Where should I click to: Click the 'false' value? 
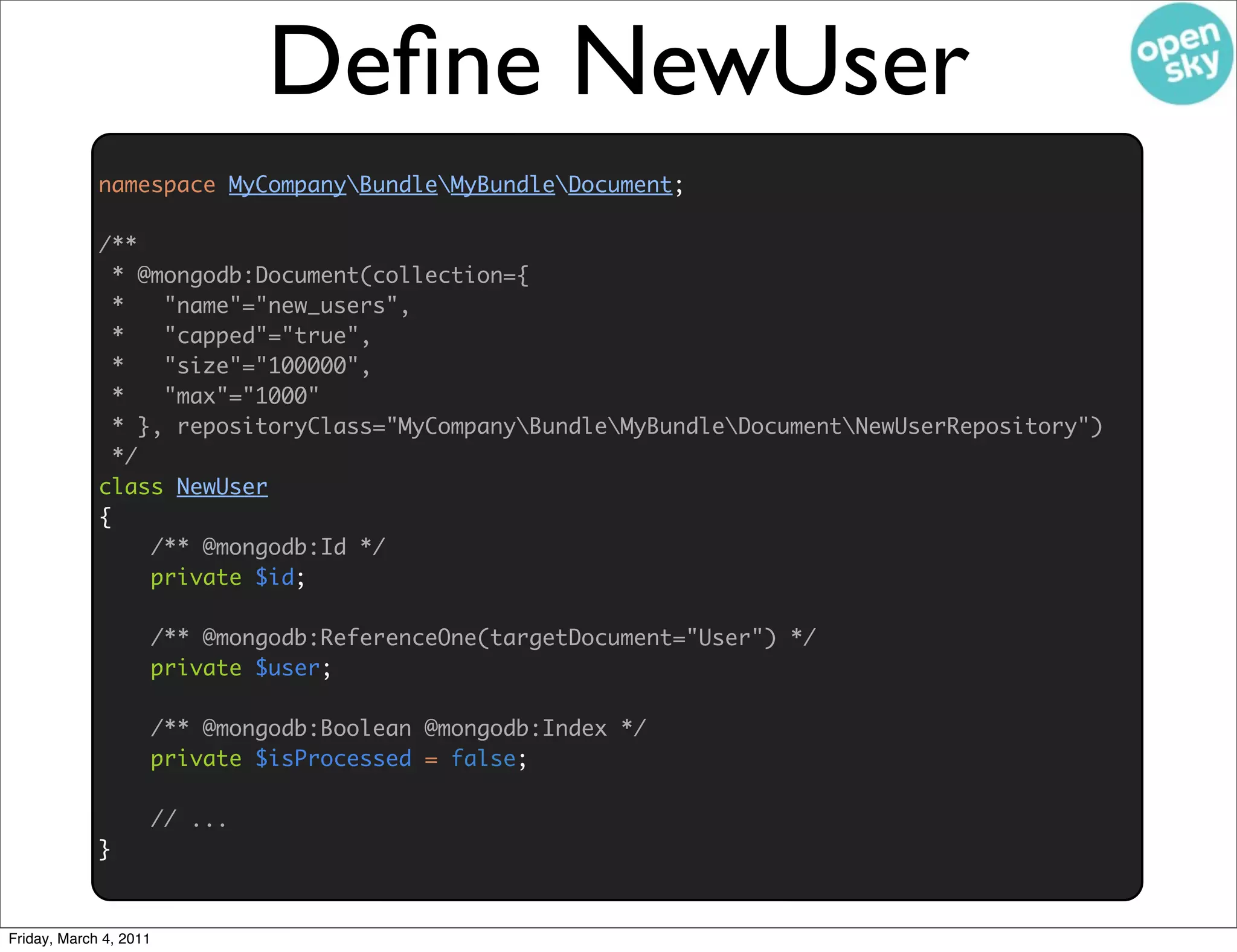coord(484,759)
